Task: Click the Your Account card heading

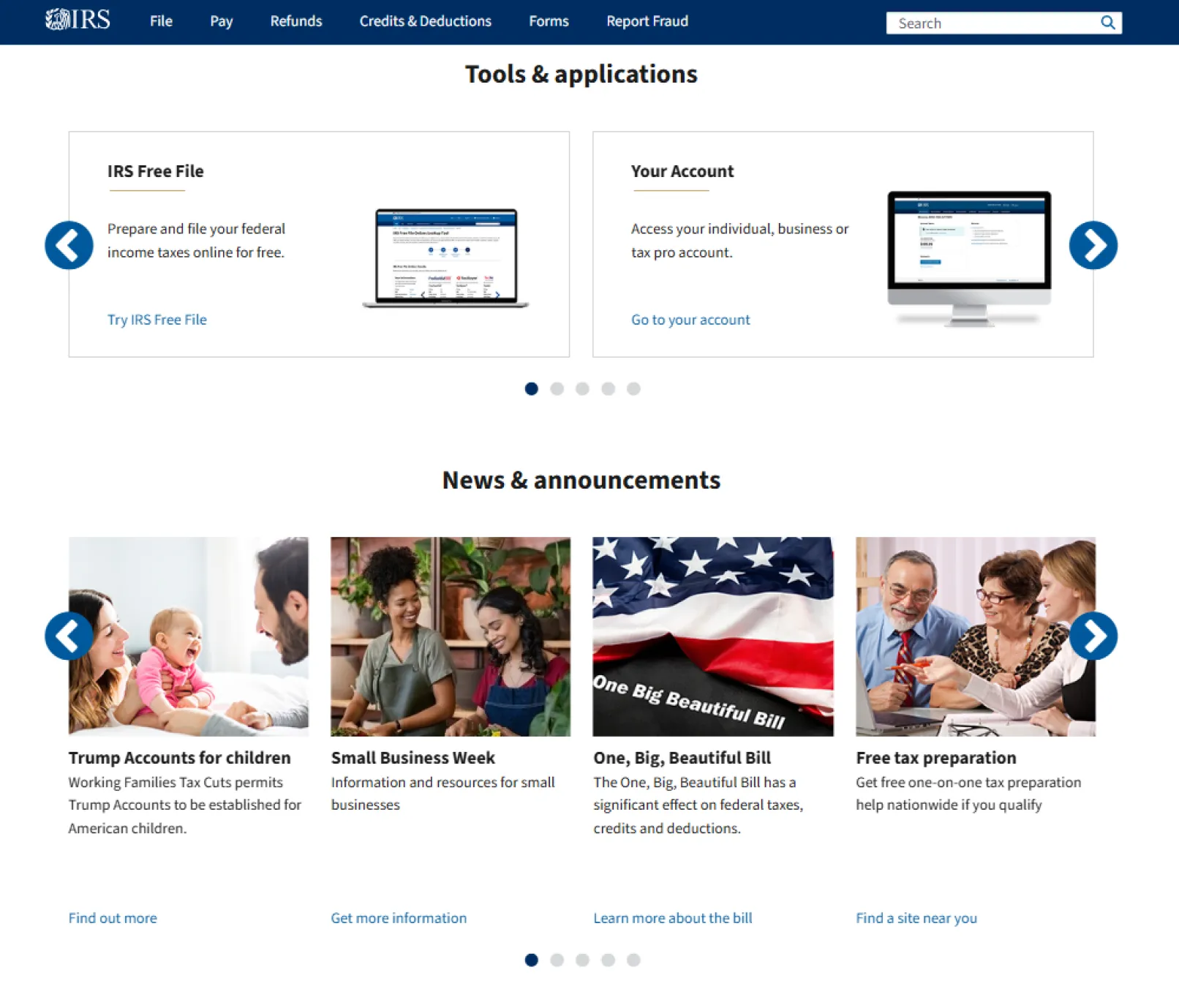Action: coord(682,171)
